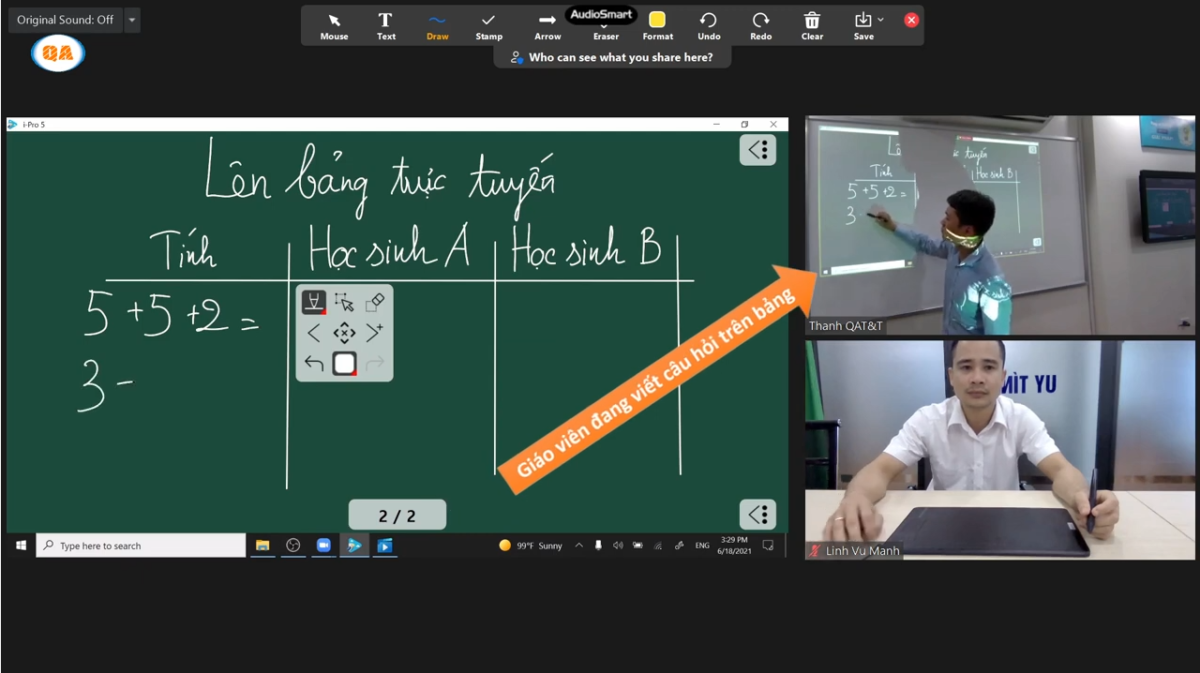Select the Linh Vu Manh video tile
The height and width of the screenshot is (673, 1200).
1000,450
